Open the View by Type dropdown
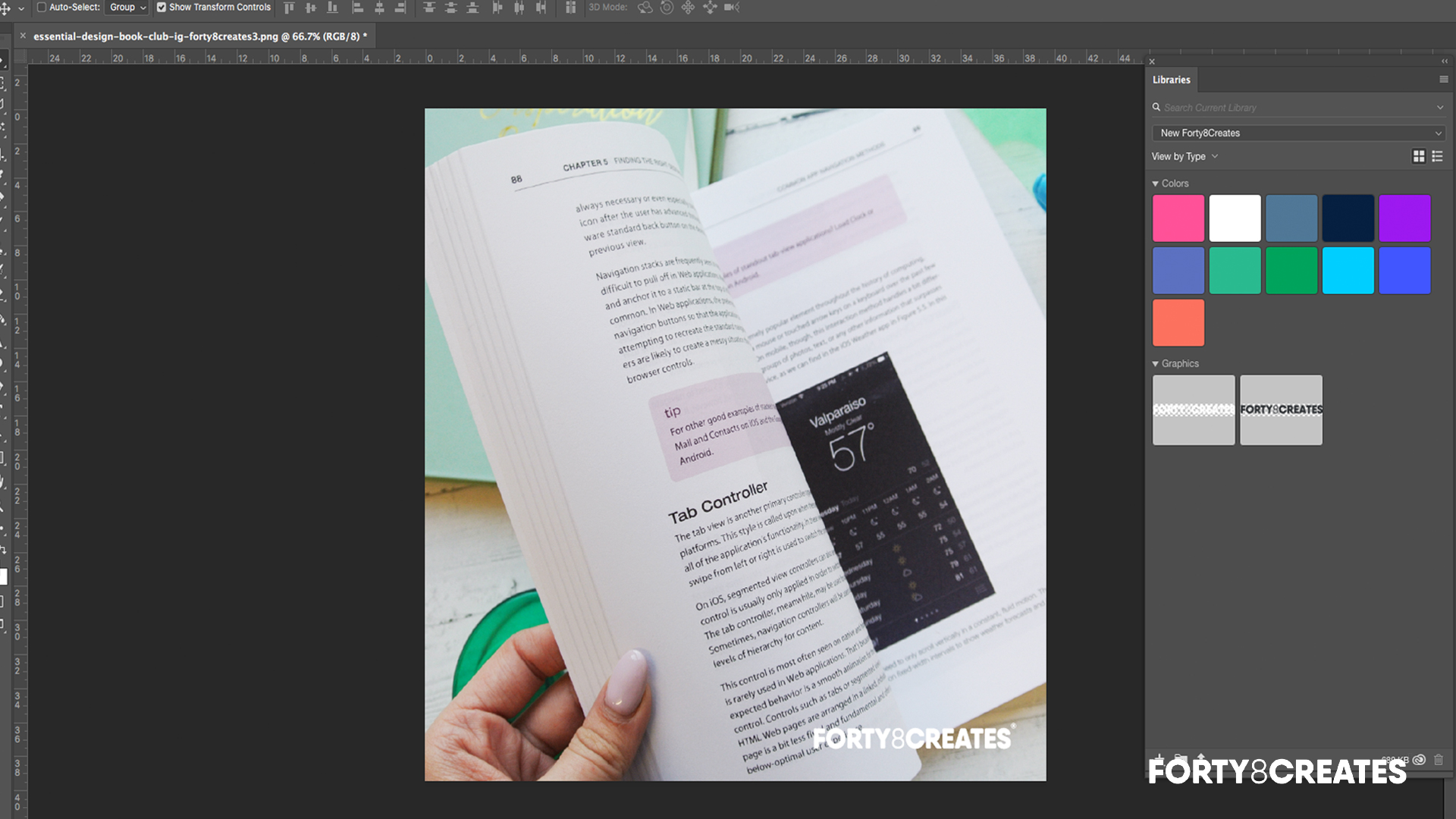The height and width of the screenshot is (819, 1456). point(1185,156)
